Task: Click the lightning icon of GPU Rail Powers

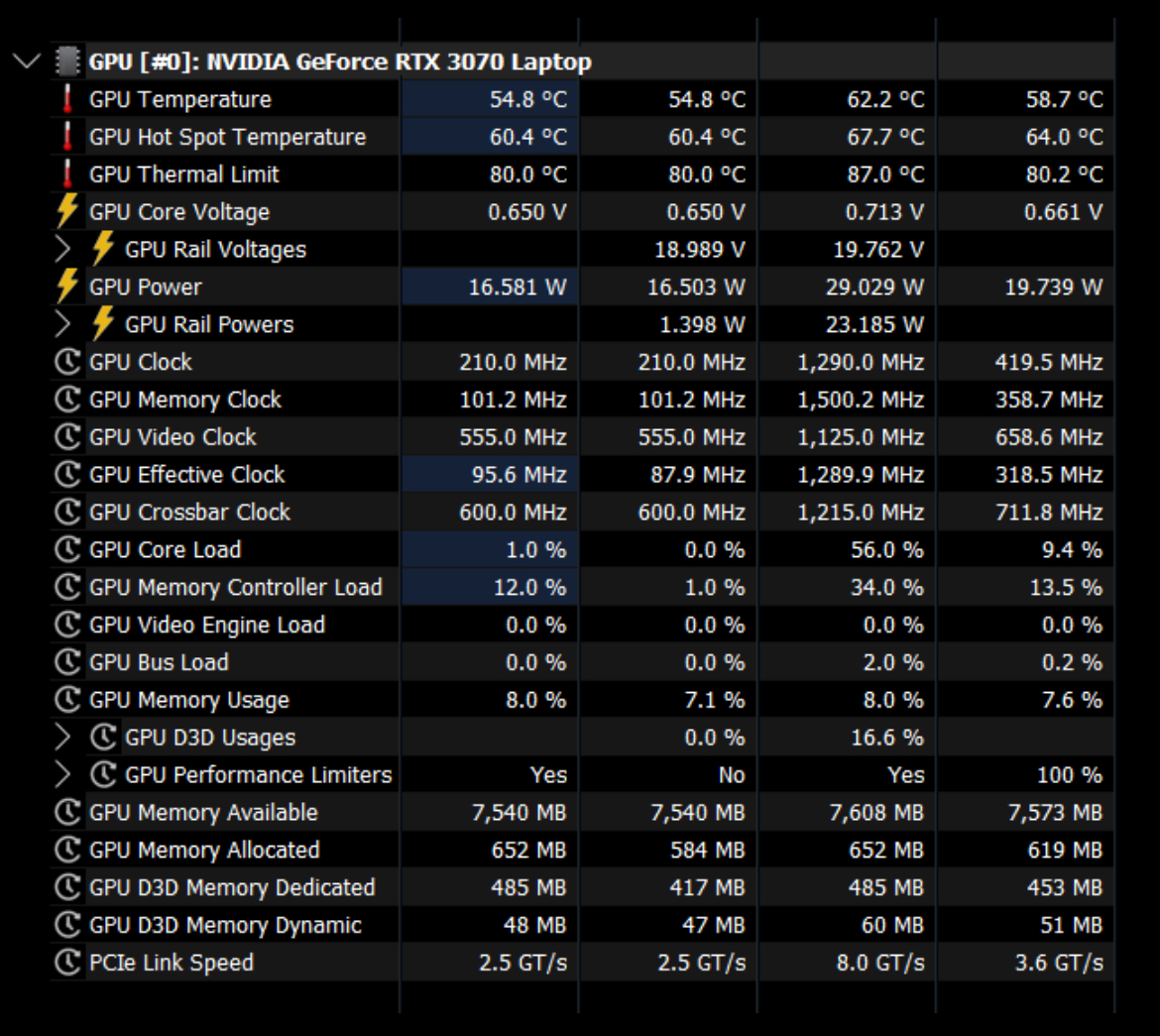Action: coord(103,323)
